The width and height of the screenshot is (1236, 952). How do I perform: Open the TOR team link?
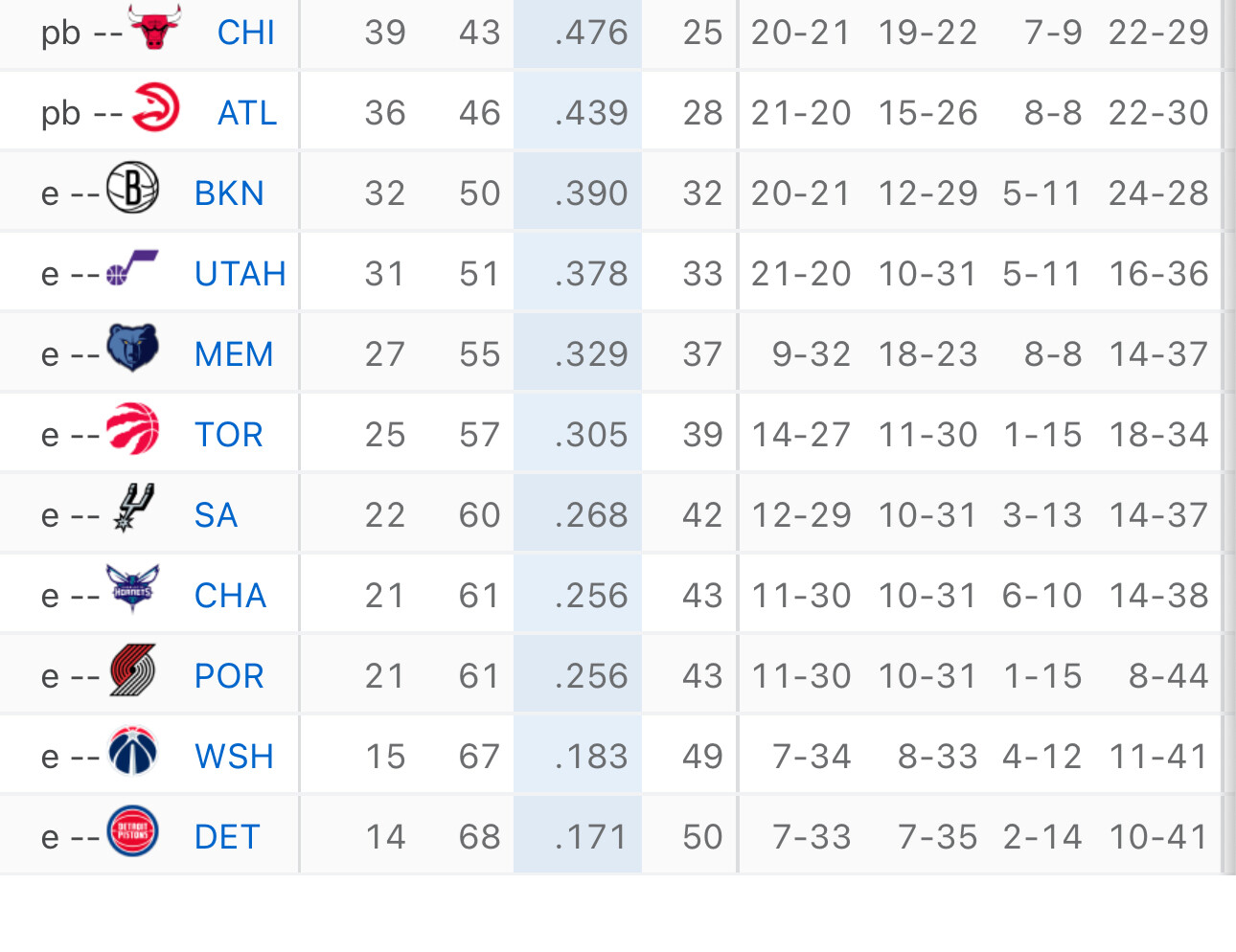[228, 435]
